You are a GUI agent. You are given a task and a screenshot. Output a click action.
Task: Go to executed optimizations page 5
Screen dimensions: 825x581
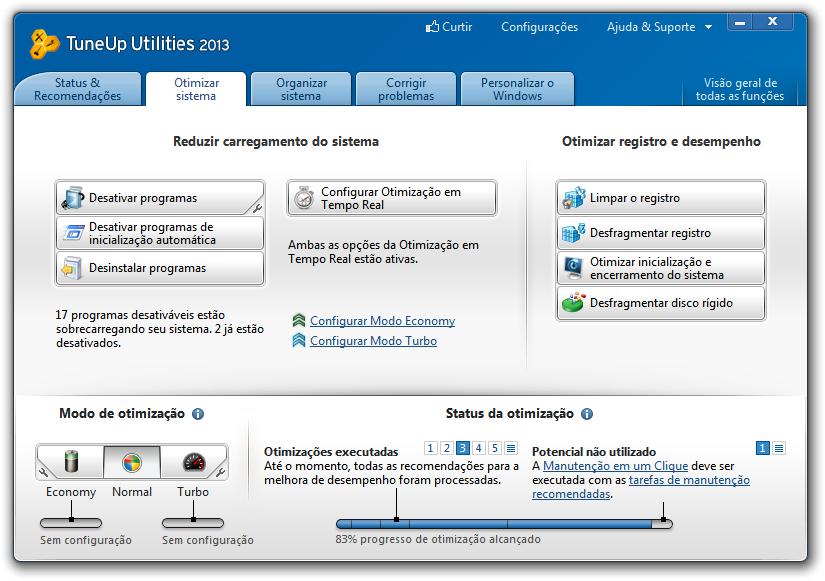coord(495,448)
